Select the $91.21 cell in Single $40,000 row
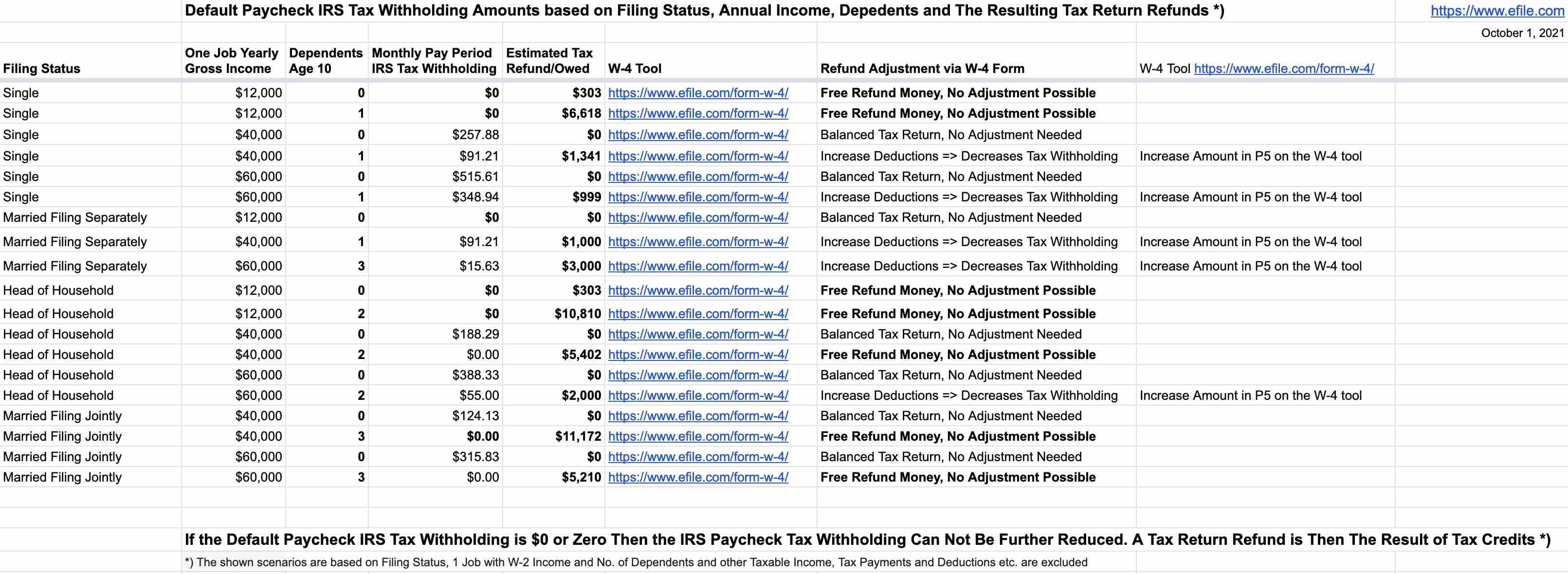The width and height of the screenshot is (1568, 574). coord(435,156)
